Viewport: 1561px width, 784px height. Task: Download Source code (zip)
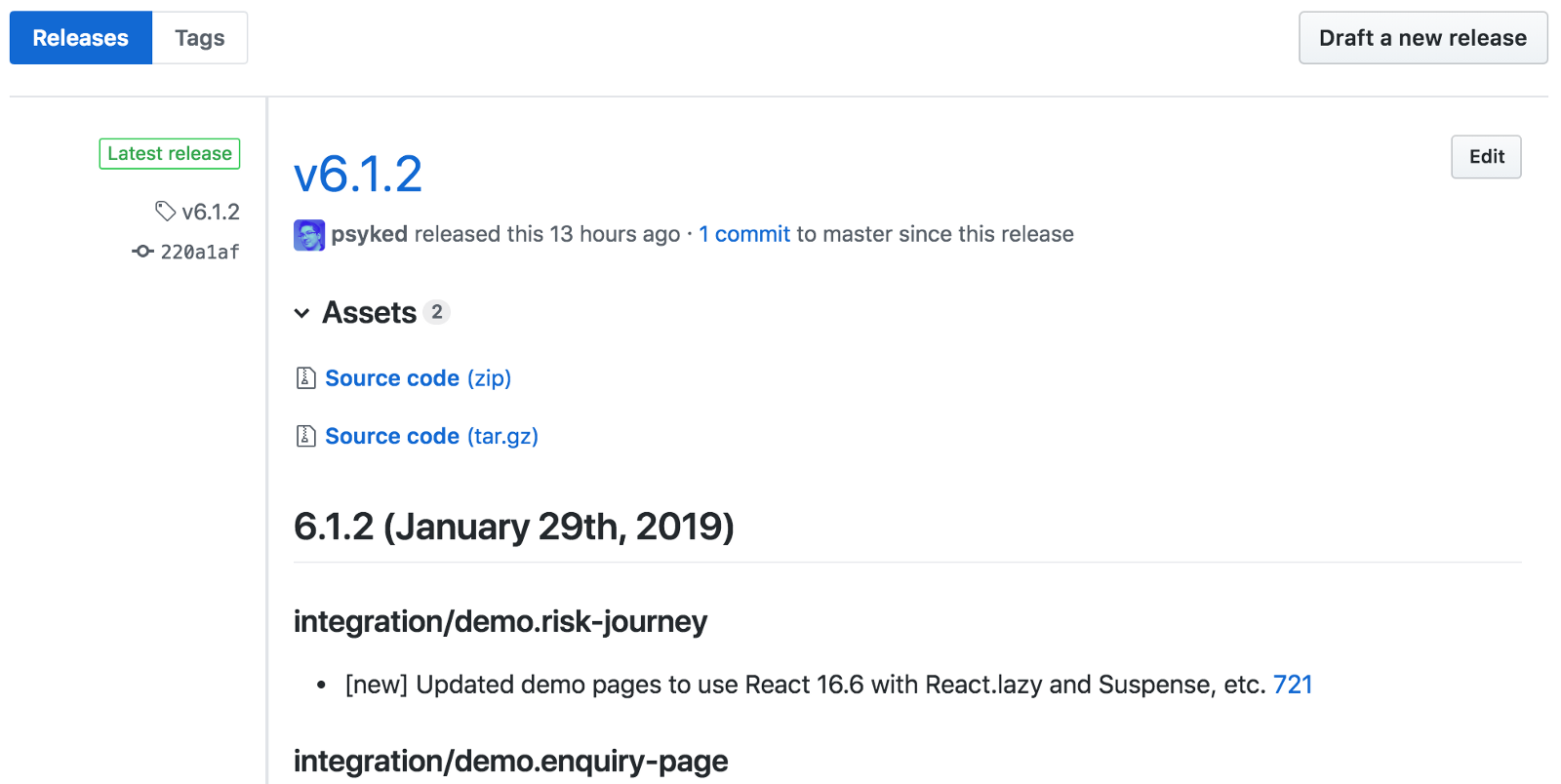pyautogui.click(x=418, y=378)
